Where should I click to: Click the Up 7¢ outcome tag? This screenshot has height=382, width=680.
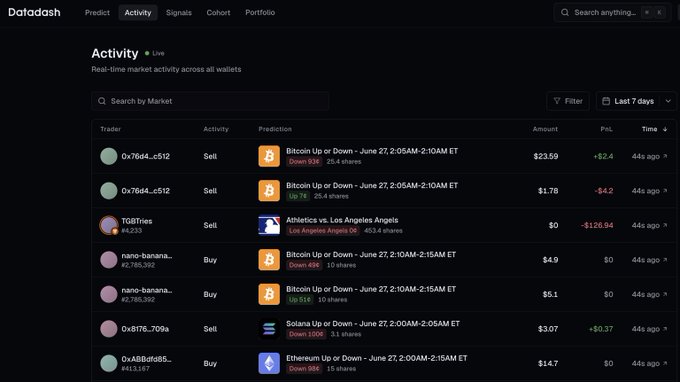[298, 196]
